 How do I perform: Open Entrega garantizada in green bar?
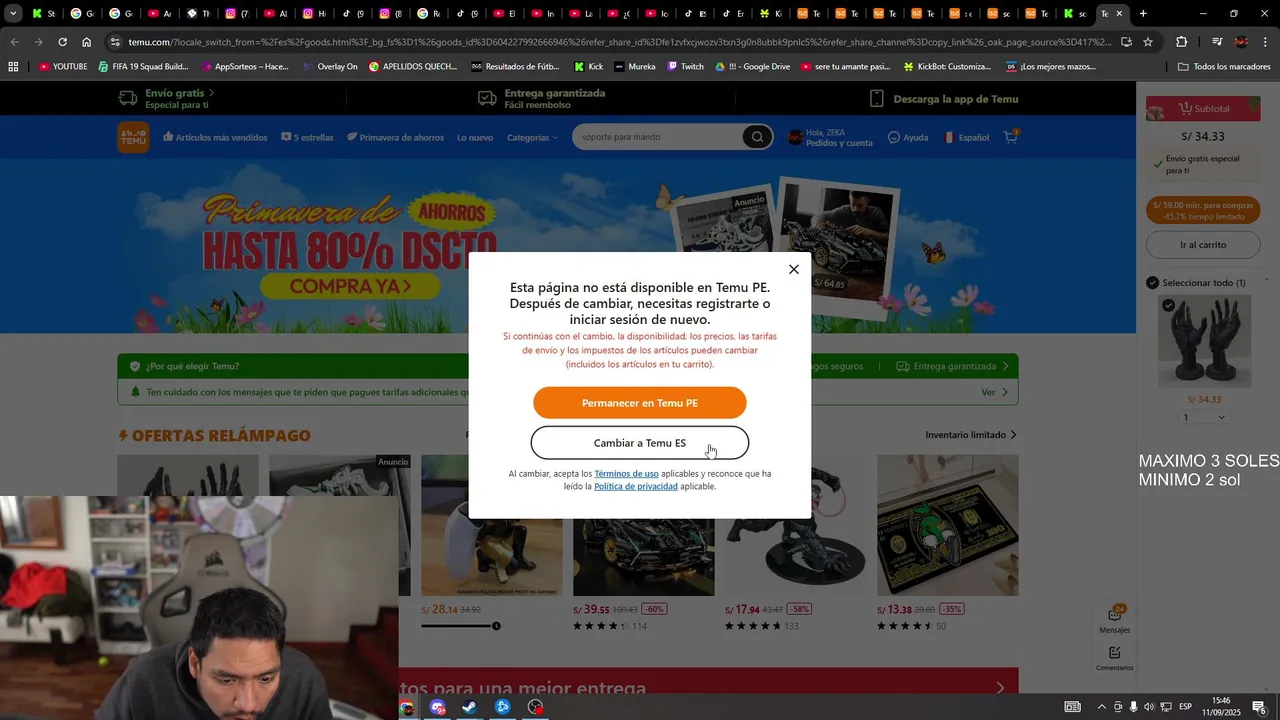[x=952, y=366]
